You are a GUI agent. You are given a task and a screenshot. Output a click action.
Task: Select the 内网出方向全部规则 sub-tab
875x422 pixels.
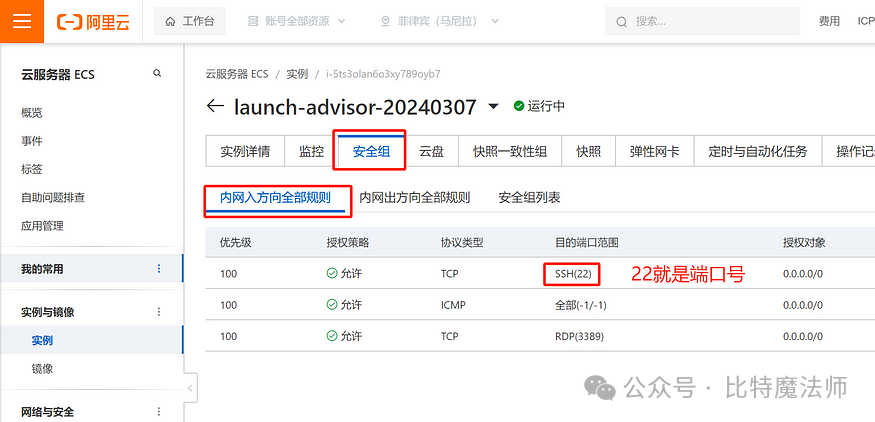coord(415,198)
